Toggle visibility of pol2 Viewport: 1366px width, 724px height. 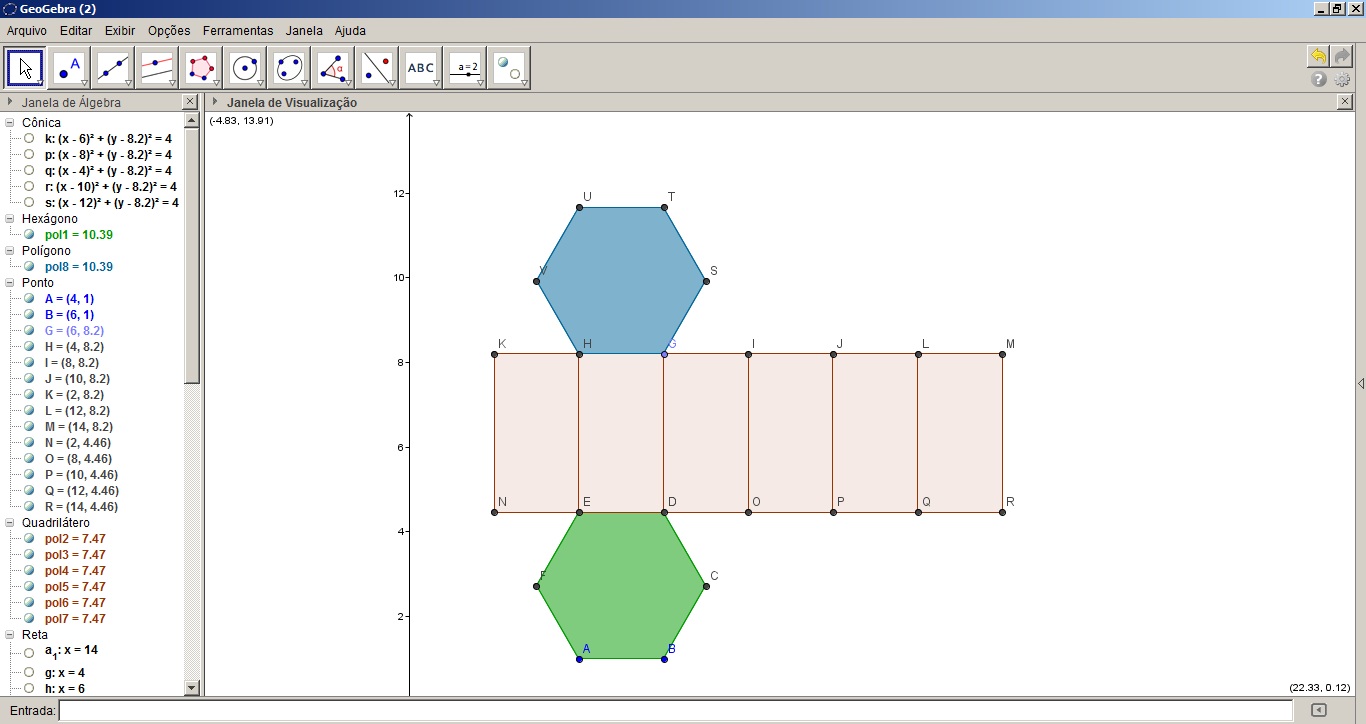tap(29, 539)
